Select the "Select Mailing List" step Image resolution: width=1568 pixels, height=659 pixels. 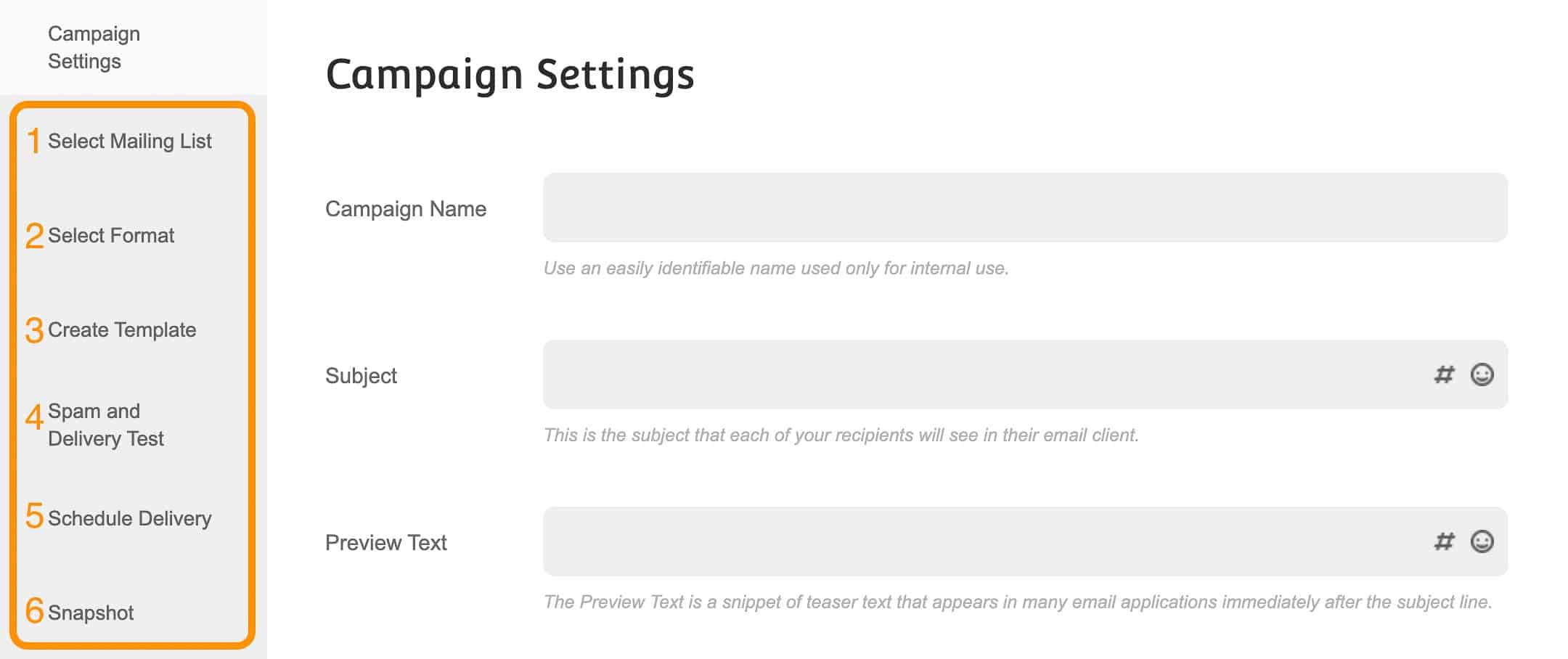click(131, 142)
